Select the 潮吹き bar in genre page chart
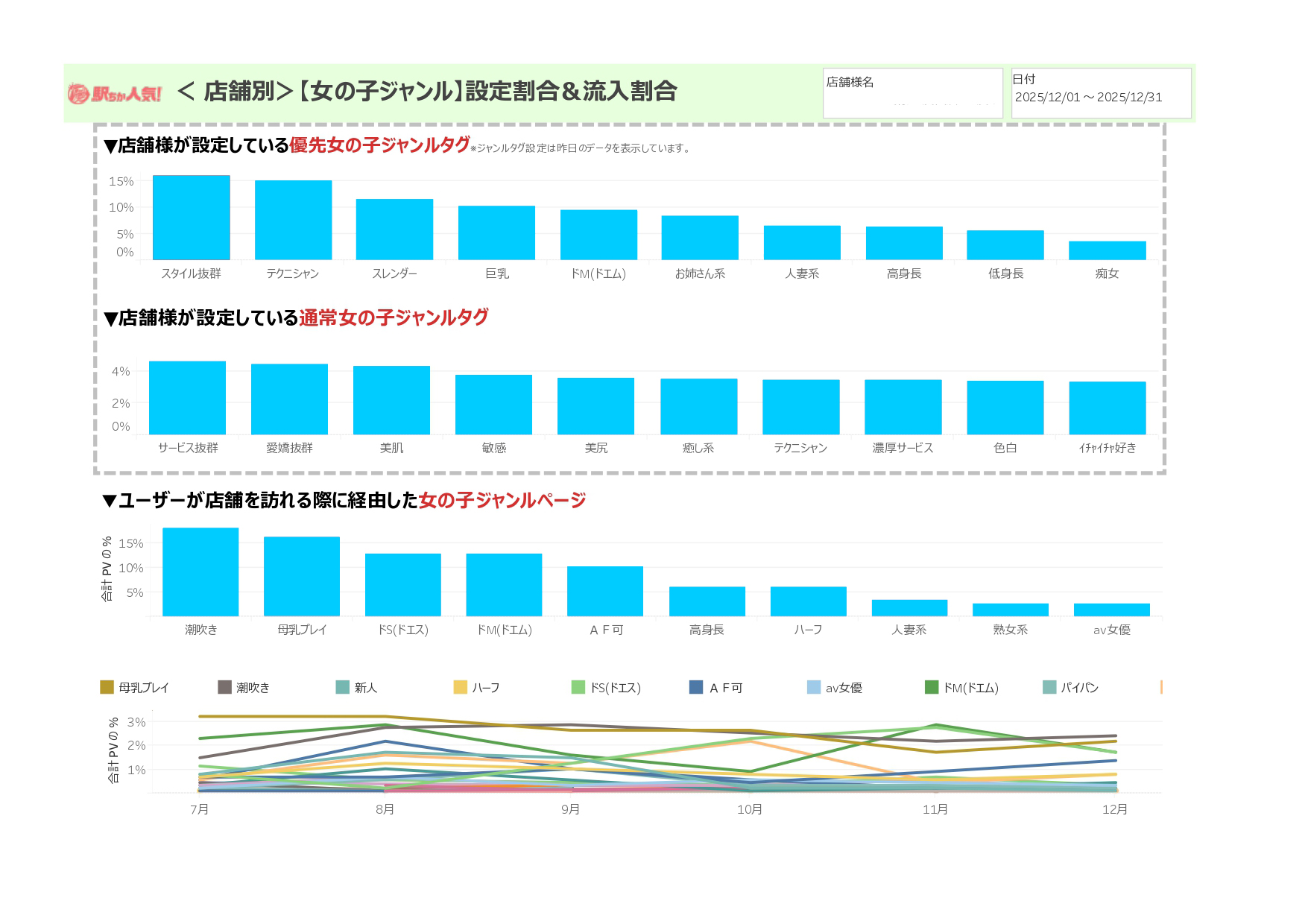This screenshot has height=924, width=1308. tap(200, 572)
